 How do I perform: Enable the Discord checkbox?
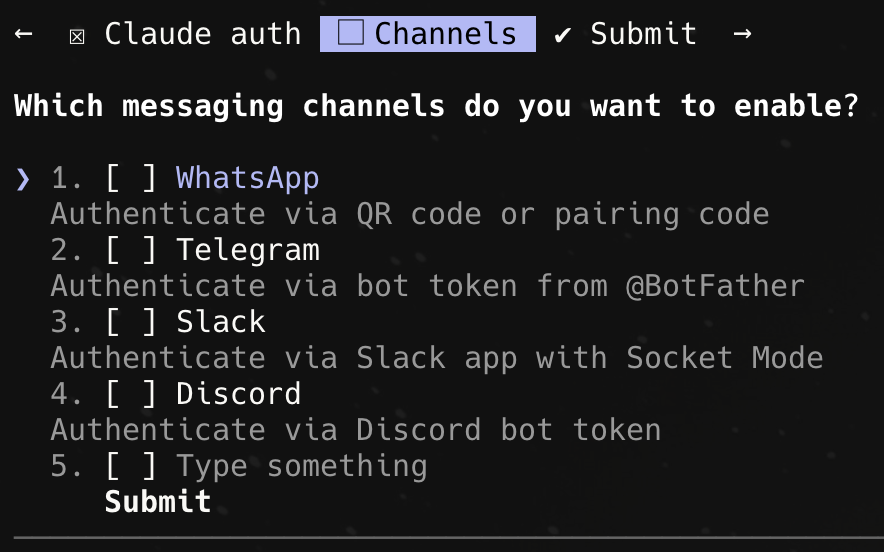[x=131, y=394]
